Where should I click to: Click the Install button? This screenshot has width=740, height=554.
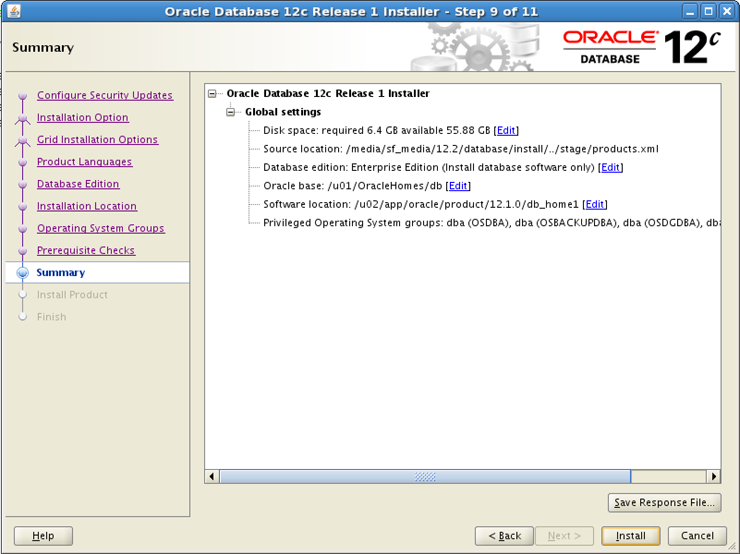pyautogui.click(x=631, y=536)
